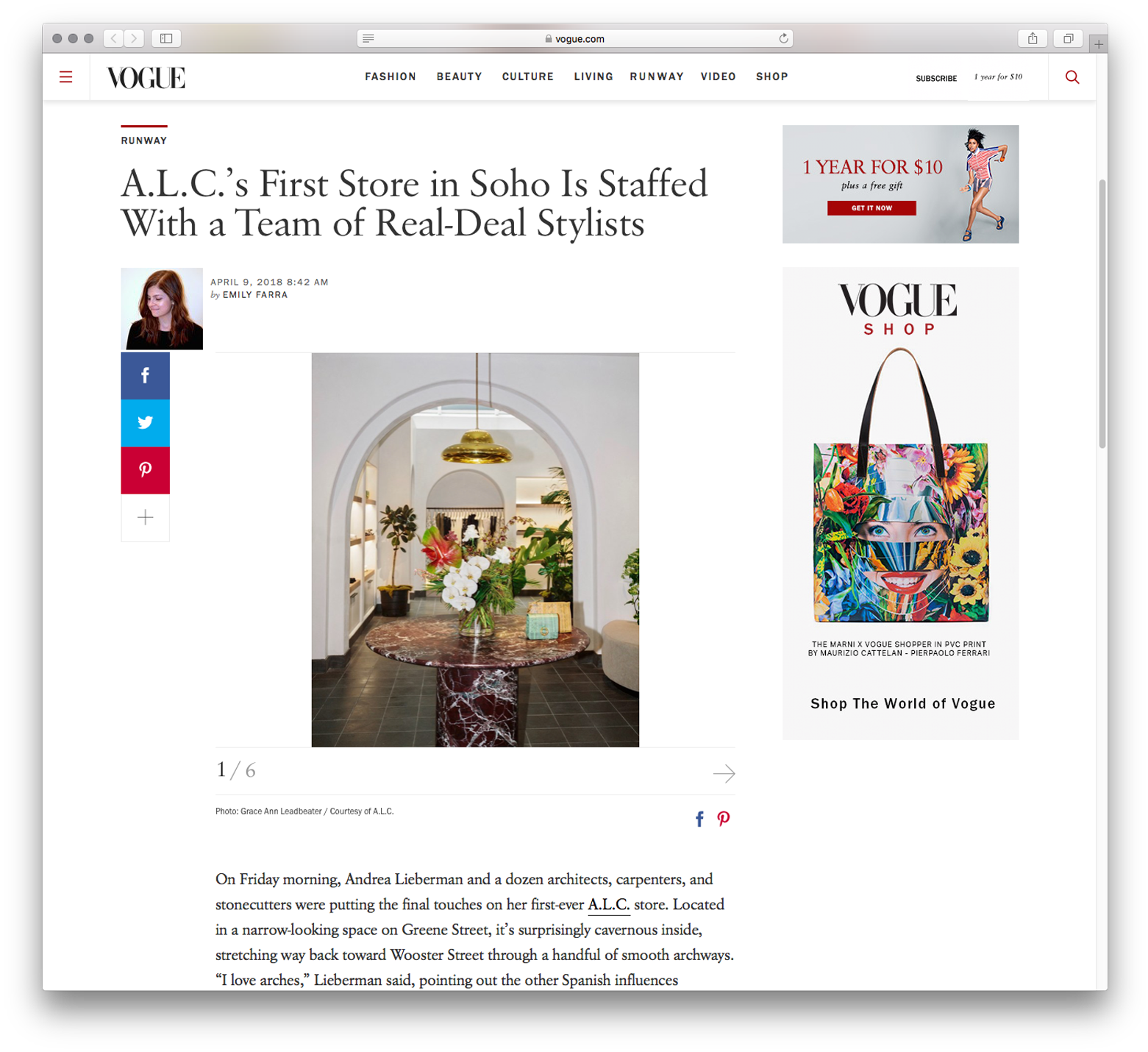This screenshot has width=1148, height=1052.
Task: Open the hamburger menu beside Vogue logo
Action: pos(65,77)
